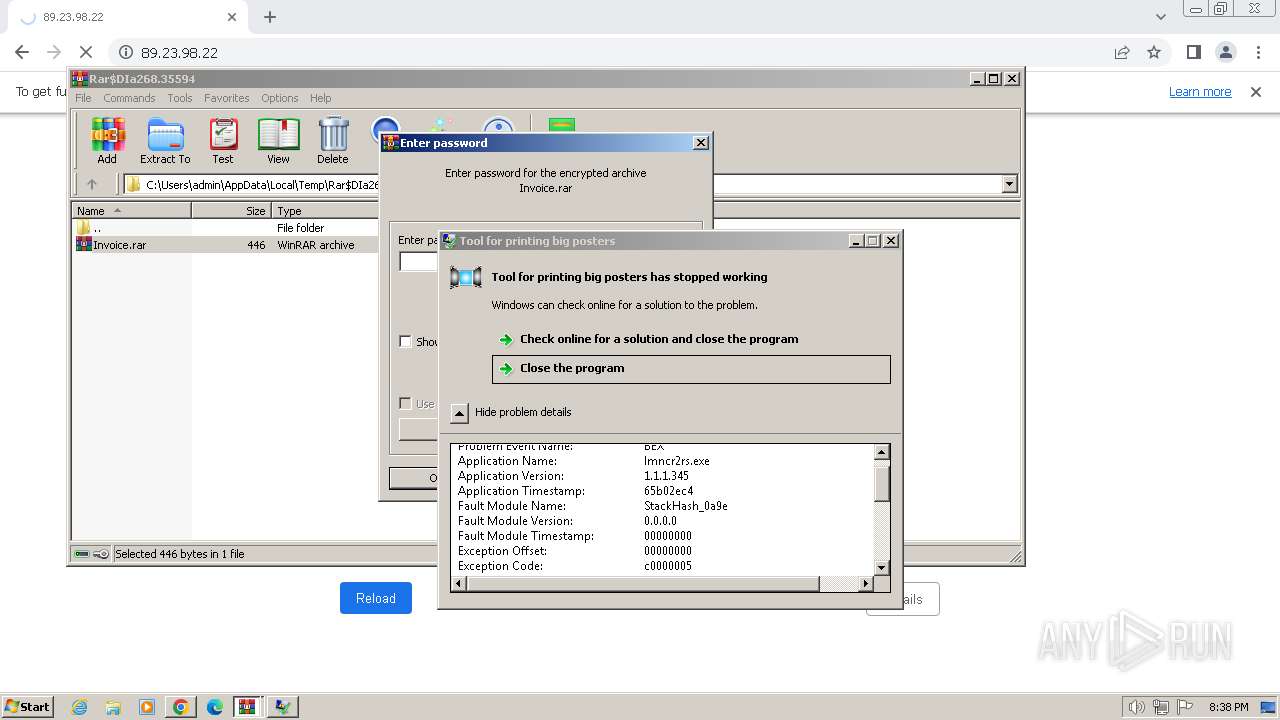The width and height of the screenshot is (1280, 720).
Task: Open File Explorer from taskbar
Action: [113, 707]
